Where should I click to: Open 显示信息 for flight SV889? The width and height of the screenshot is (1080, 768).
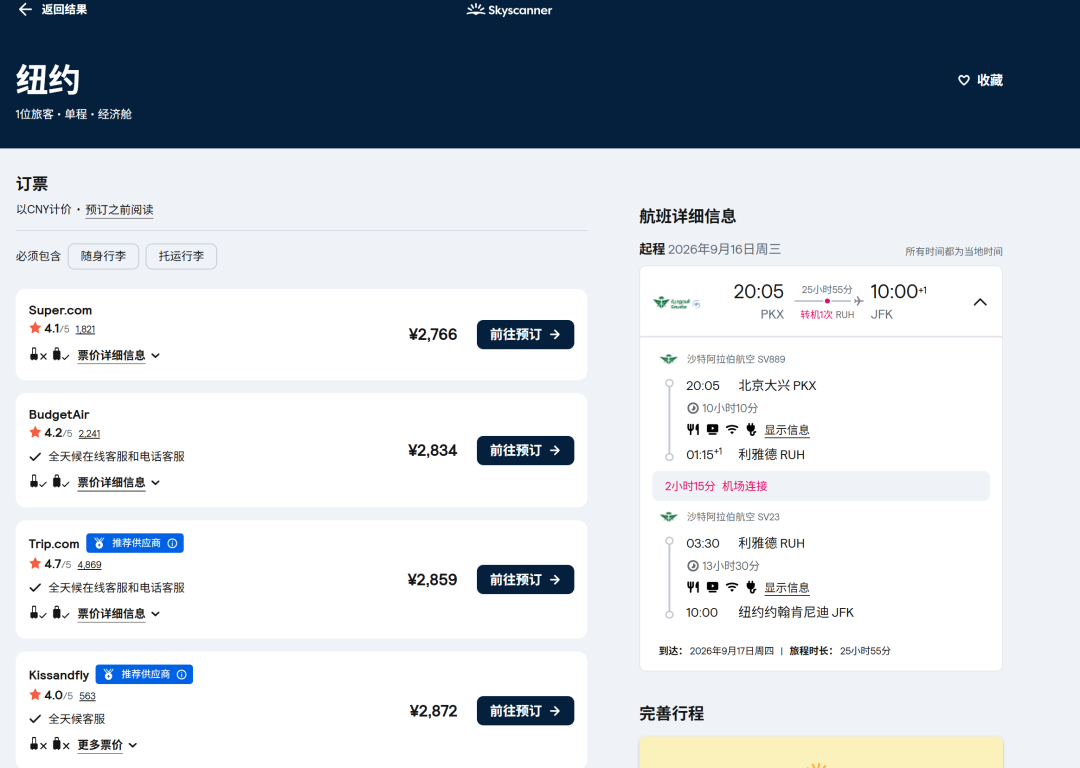pyautogui.click(x=787, y=430)
